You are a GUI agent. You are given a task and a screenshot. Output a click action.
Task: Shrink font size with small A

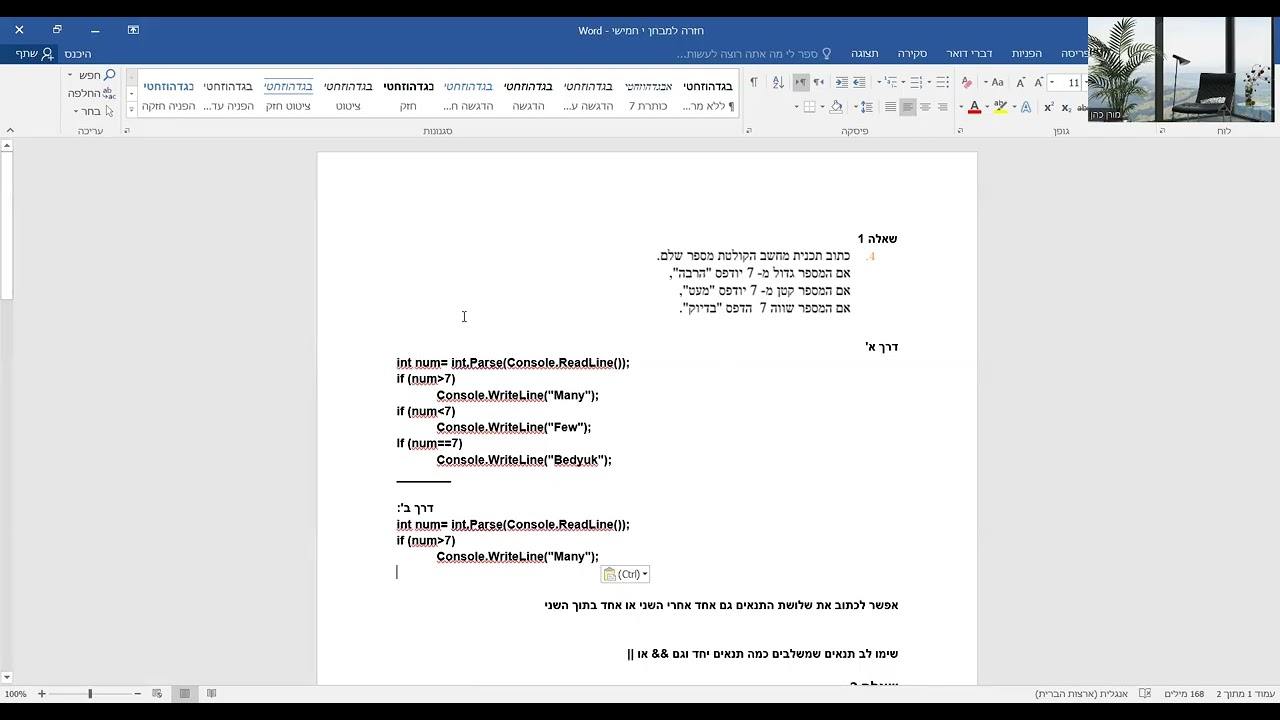point(1020,82)
